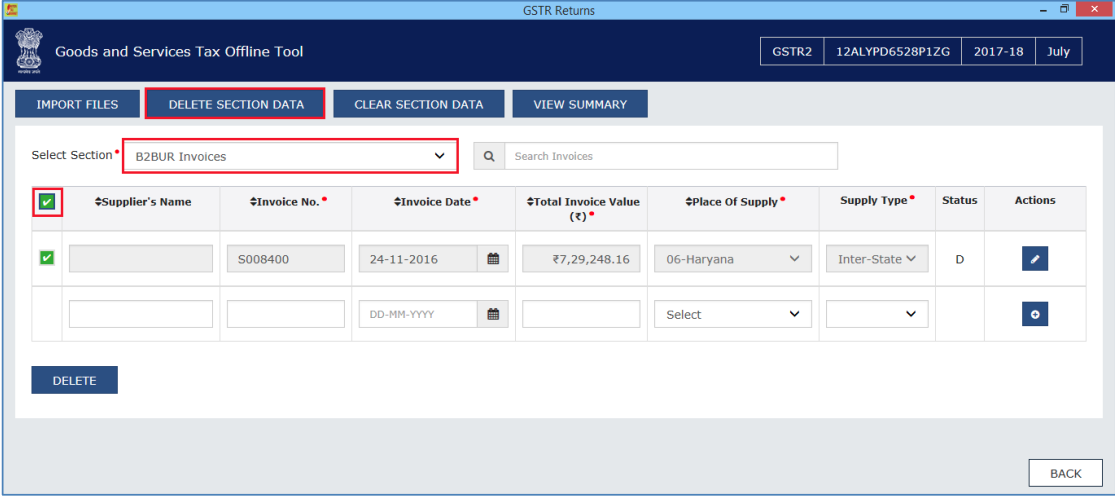1115x496 pixels.
Task: Click the DELETE SECTION DATA button
Action: (236, 104)
